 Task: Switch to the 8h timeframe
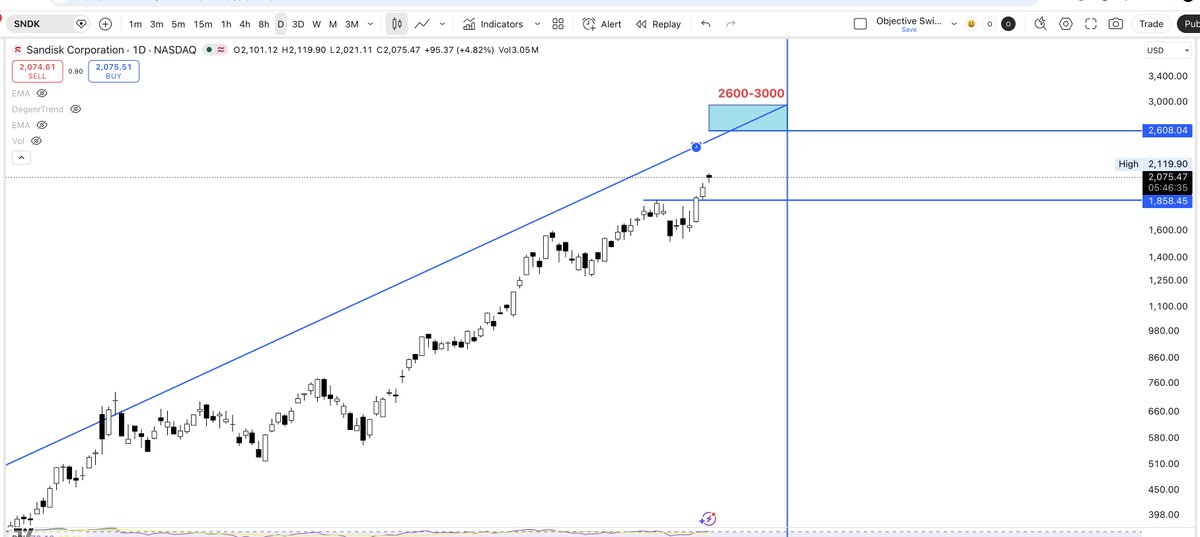click(x=263, y=24)
